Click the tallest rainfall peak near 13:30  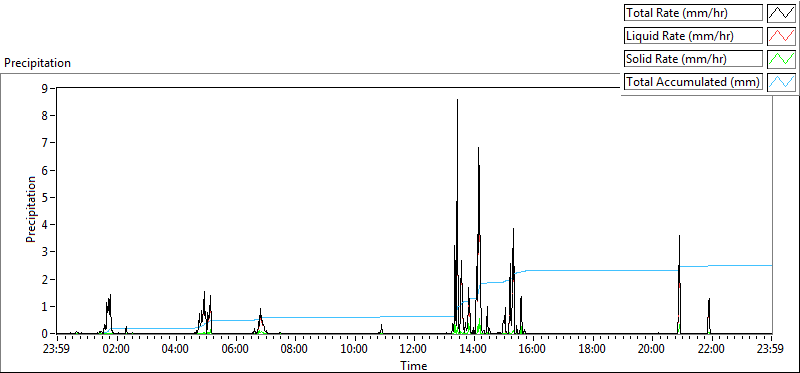[x=457, y=101]
